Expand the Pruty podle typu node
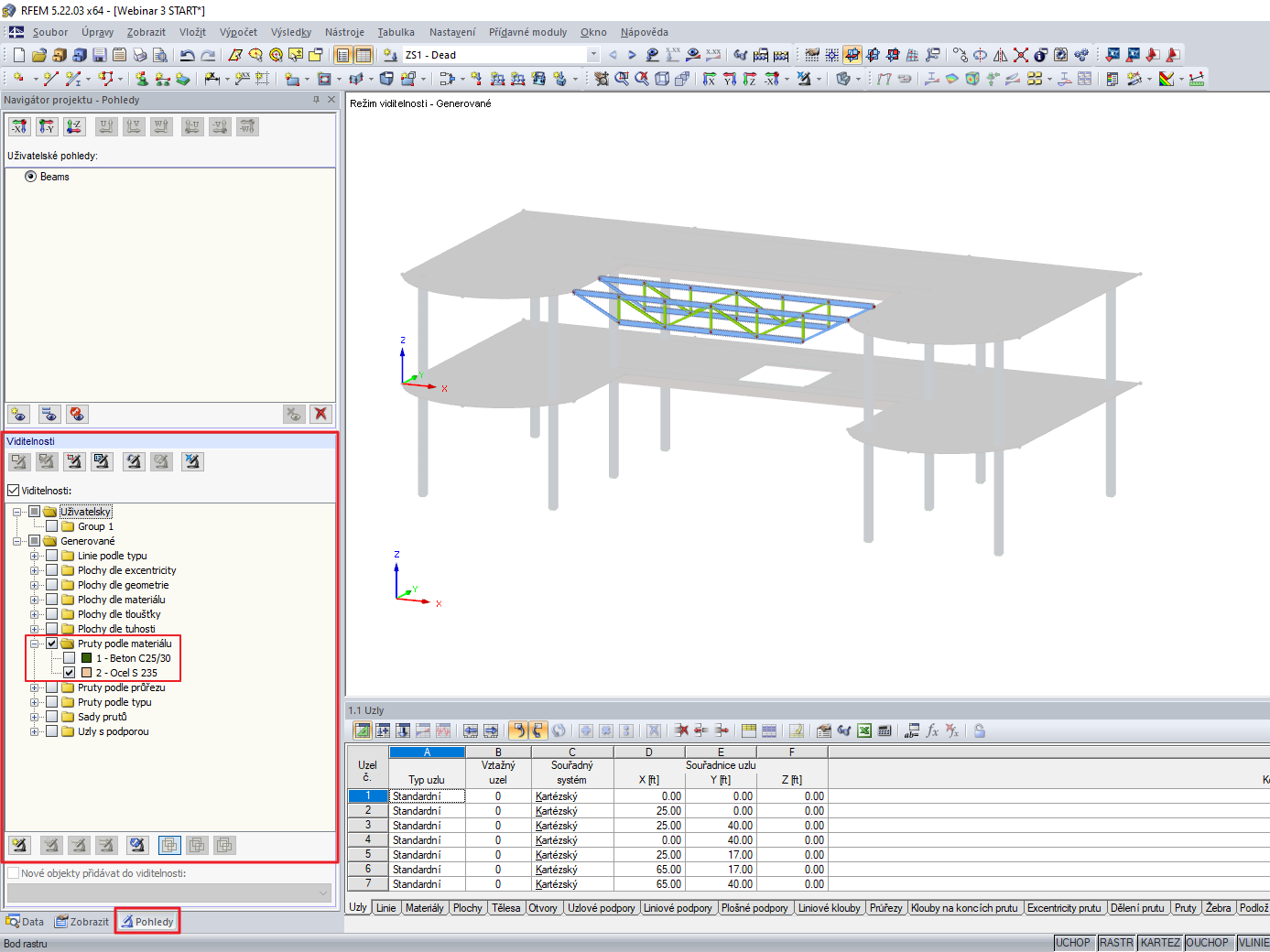The height and width of the screenshot is (952, 1270). [x=35, y=702]
